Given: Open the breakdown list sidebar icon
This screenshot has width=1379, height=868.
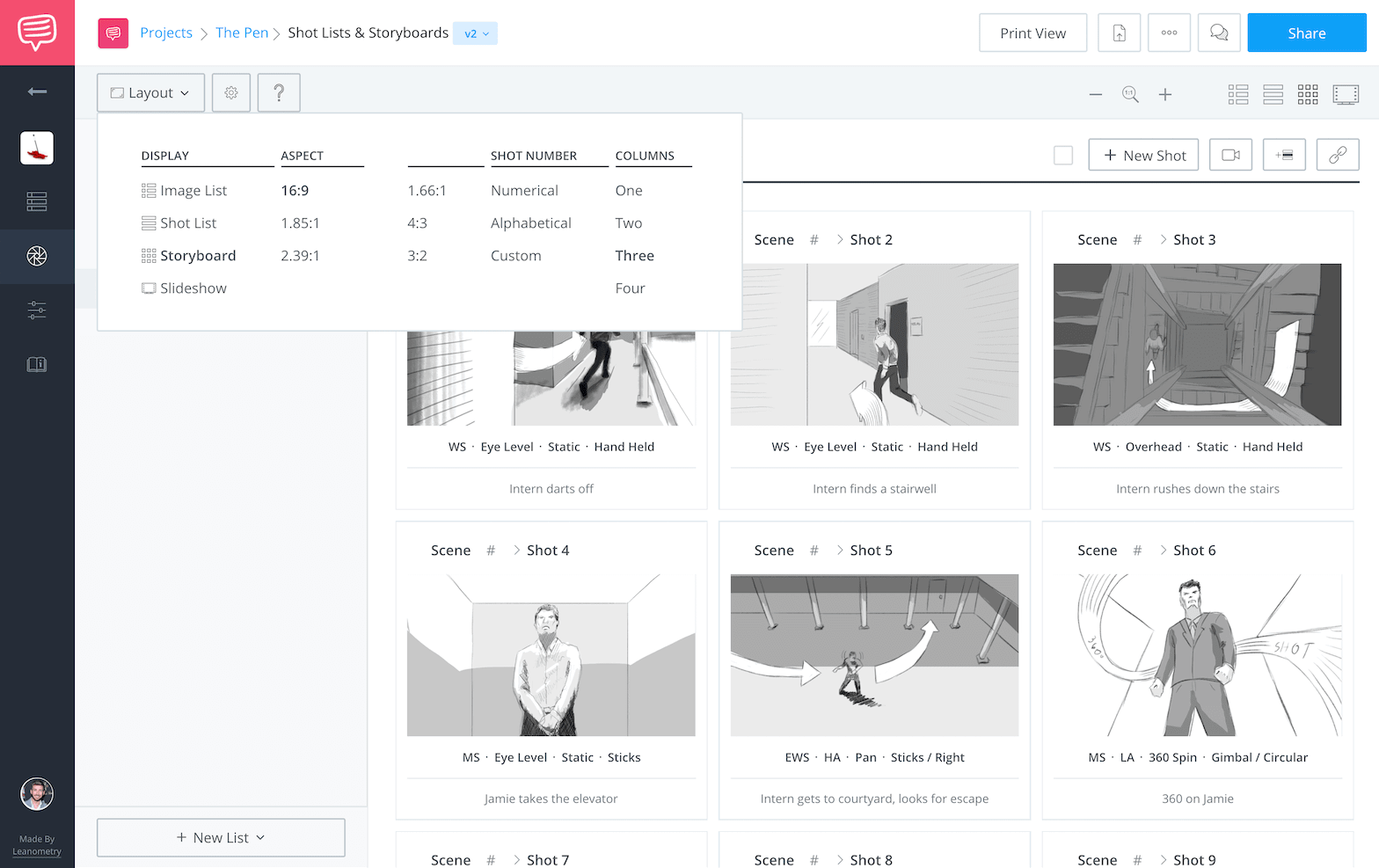Looking at the screenshot, I should pos(37,202).
